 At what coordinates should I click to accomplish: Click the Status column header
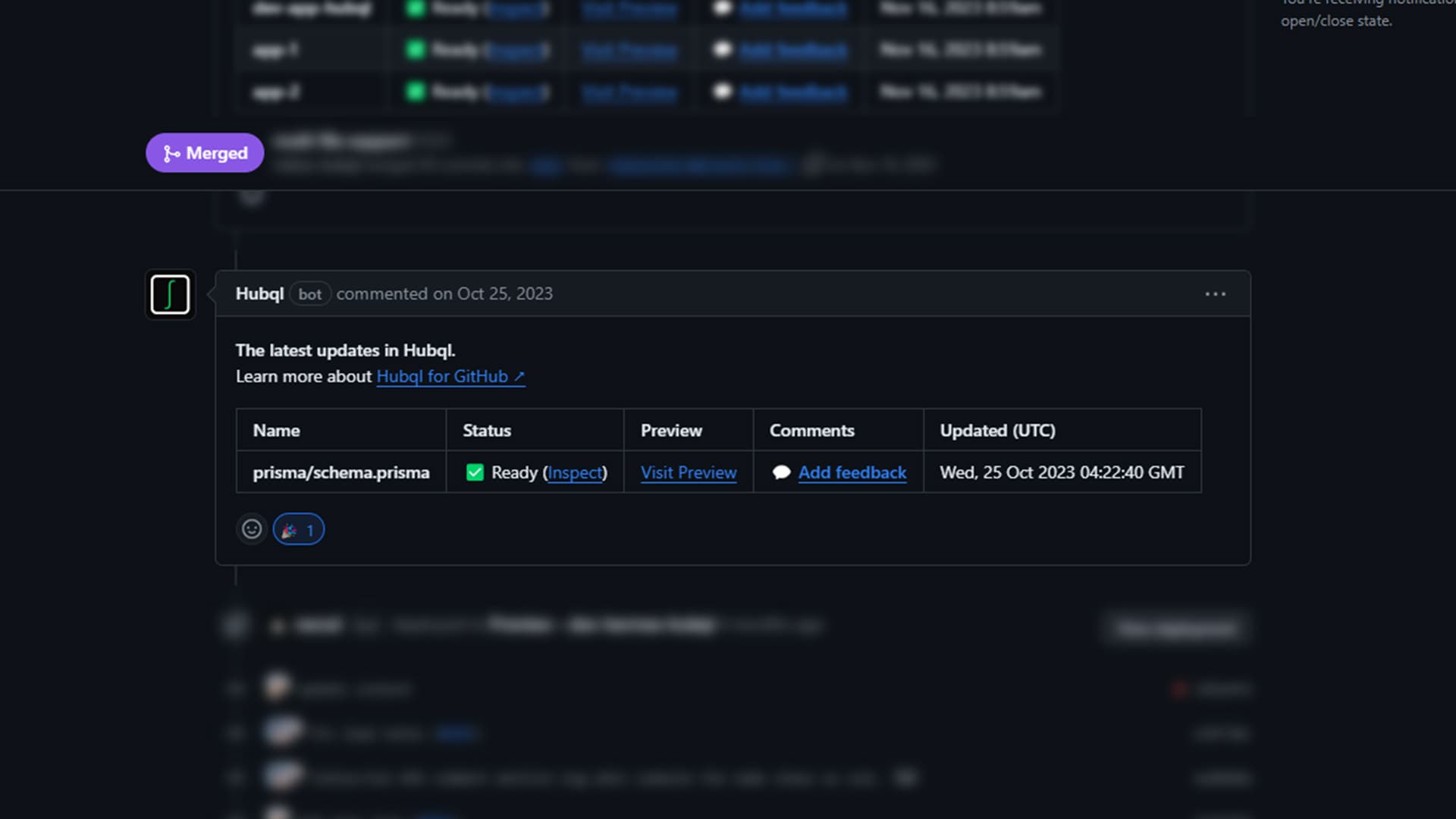[x=486, y=430]
